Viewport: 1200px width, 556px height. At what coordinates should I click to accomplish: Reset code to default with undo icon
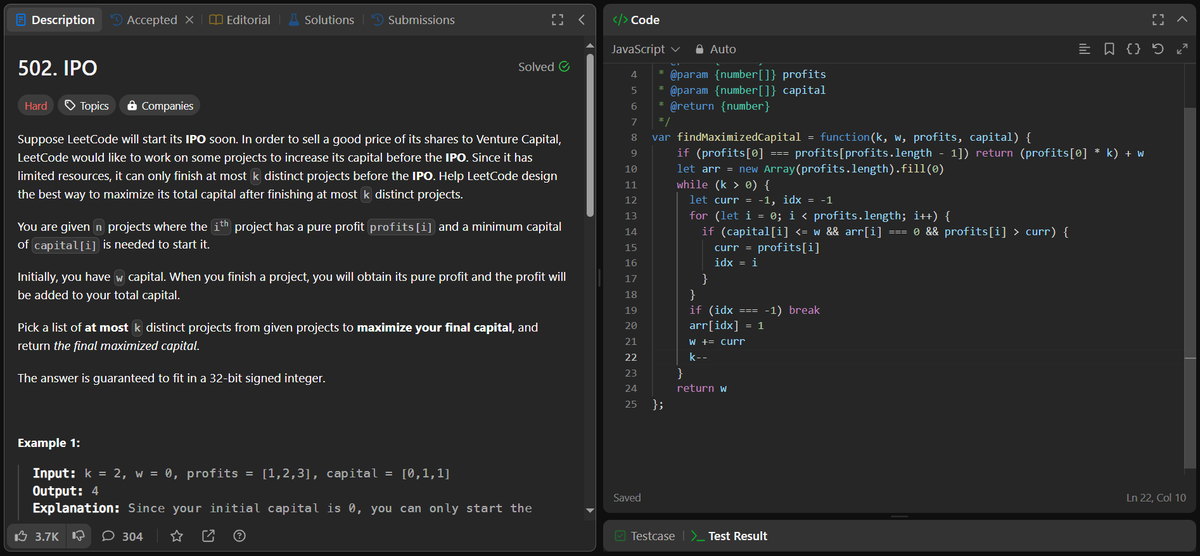1156,49
